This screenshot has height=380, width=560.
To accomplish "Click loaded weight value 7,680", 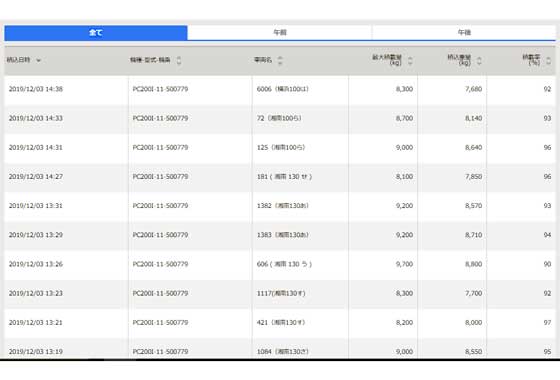I will (x=474, y=89).
